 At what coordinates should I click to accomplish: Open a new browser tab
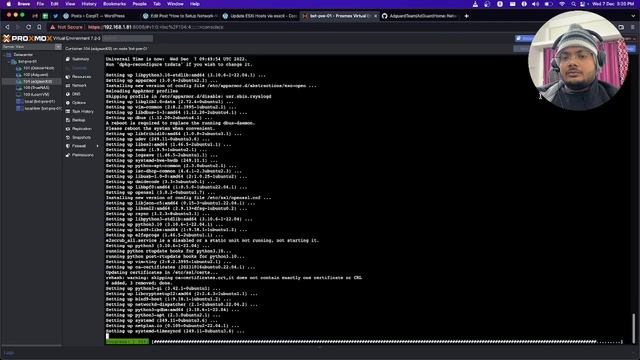466,16
